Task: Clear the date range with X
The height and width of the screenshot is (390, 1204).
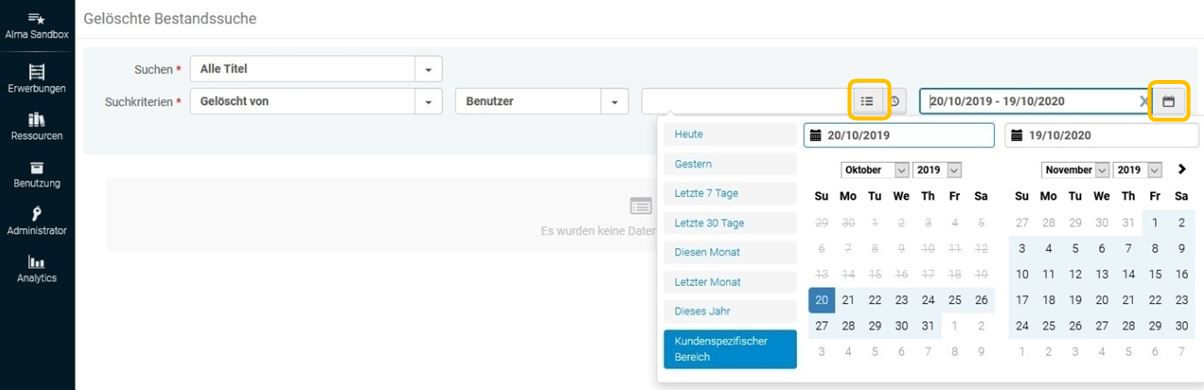Action: point(1144,101)
